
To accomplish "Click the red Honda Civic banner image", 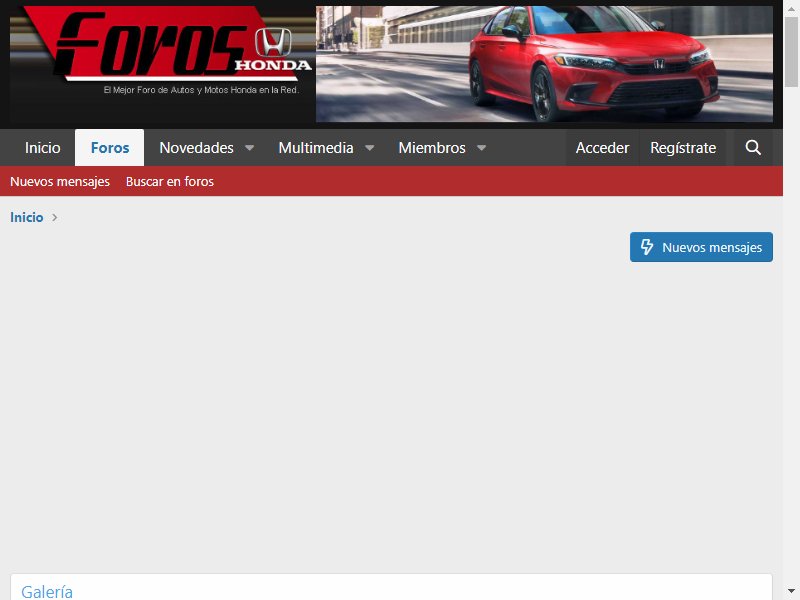I will tap(544, 64).
